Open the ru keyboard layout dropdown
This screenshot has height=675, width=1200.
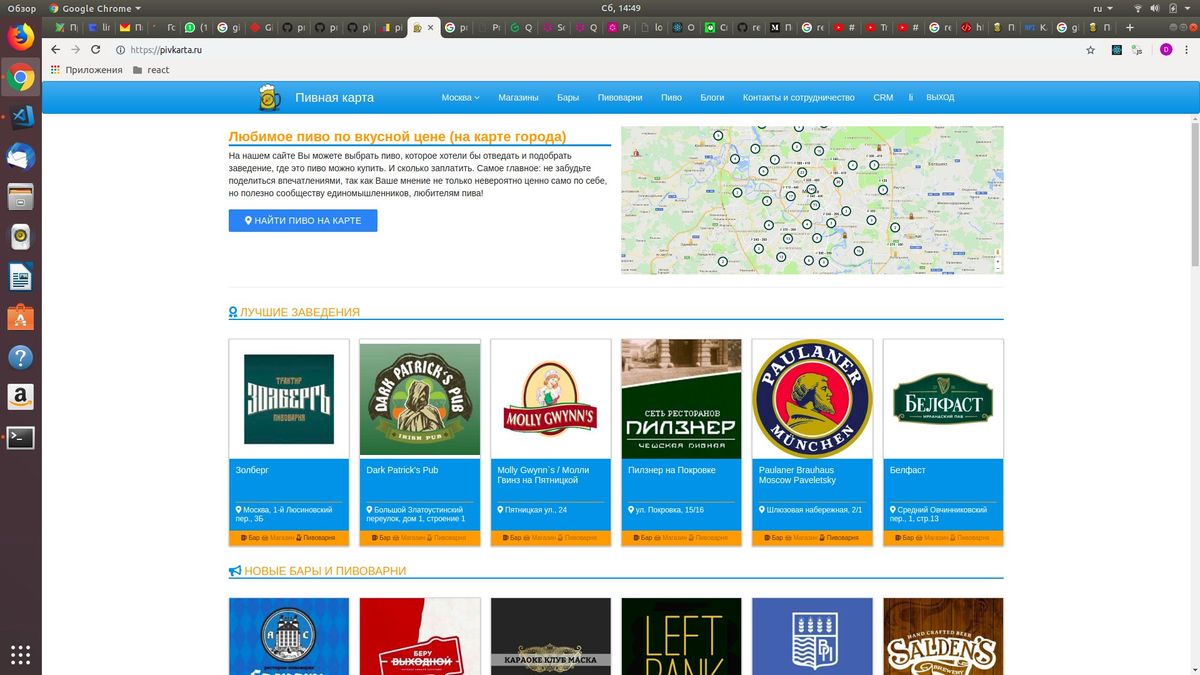[x=1102, y=8]
